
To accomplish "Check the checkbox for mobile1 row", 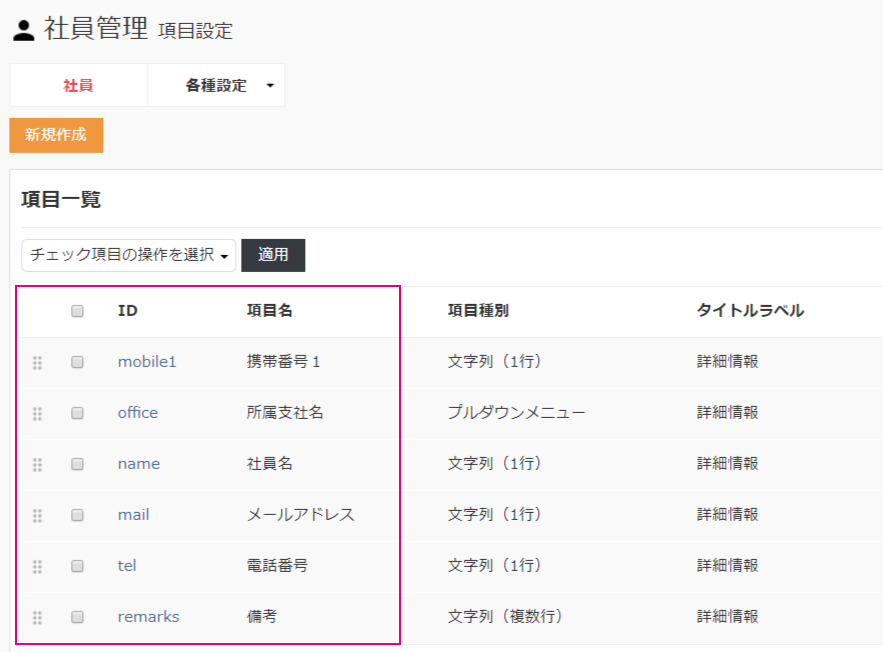I will (77, 362).
